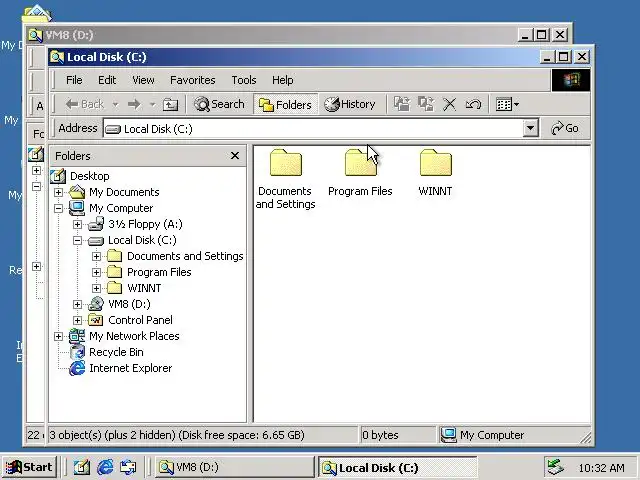Open the File menu
640x480 pixels.
pyautogui.click(x=74, y=80)
